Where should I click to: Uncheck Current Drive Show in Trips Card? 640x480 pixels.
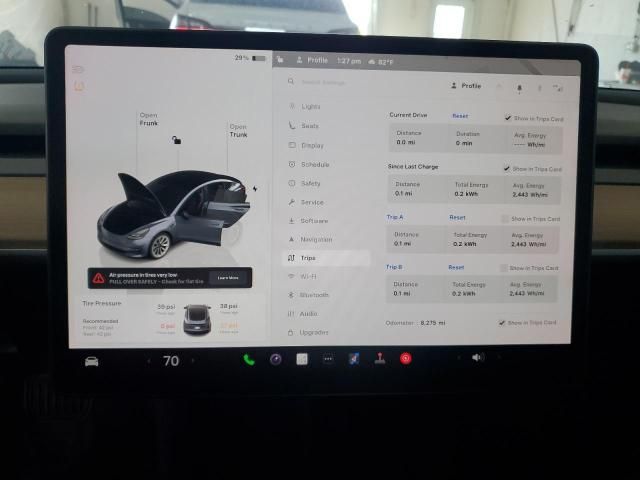(508, 117)
